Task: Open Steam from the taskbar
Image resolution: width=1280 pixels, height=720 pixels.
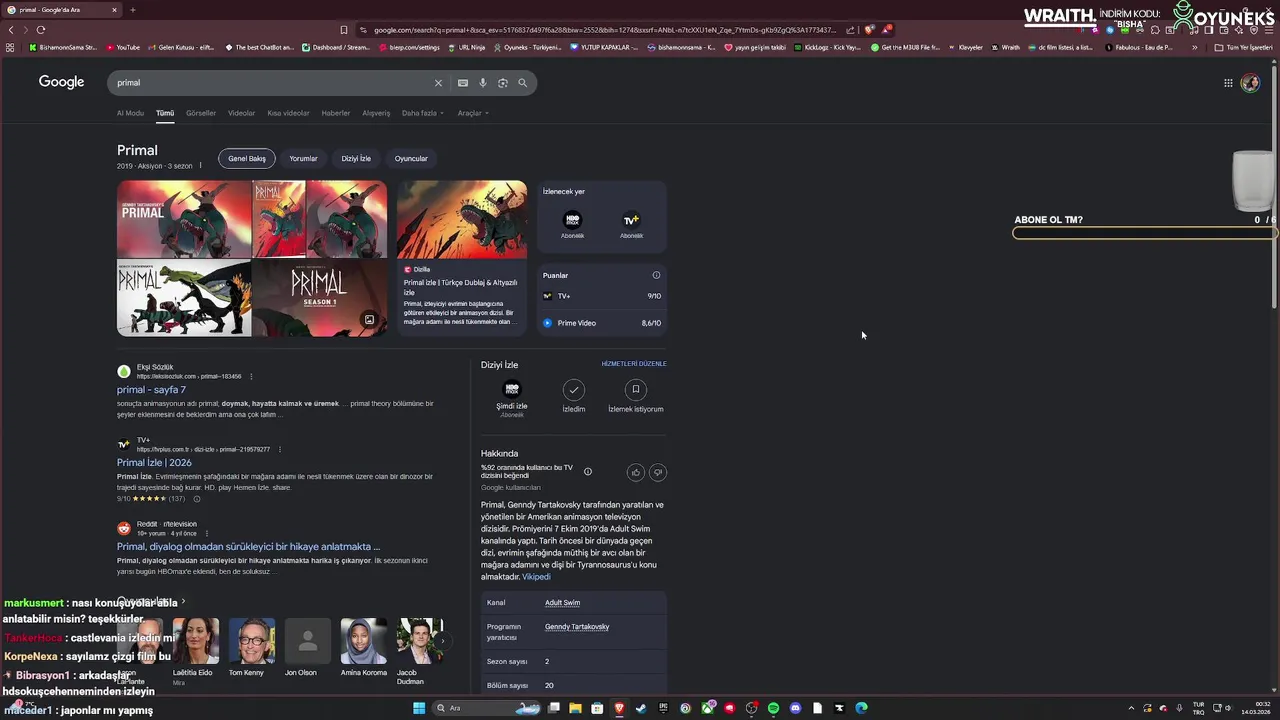Action: pos(641,708)
